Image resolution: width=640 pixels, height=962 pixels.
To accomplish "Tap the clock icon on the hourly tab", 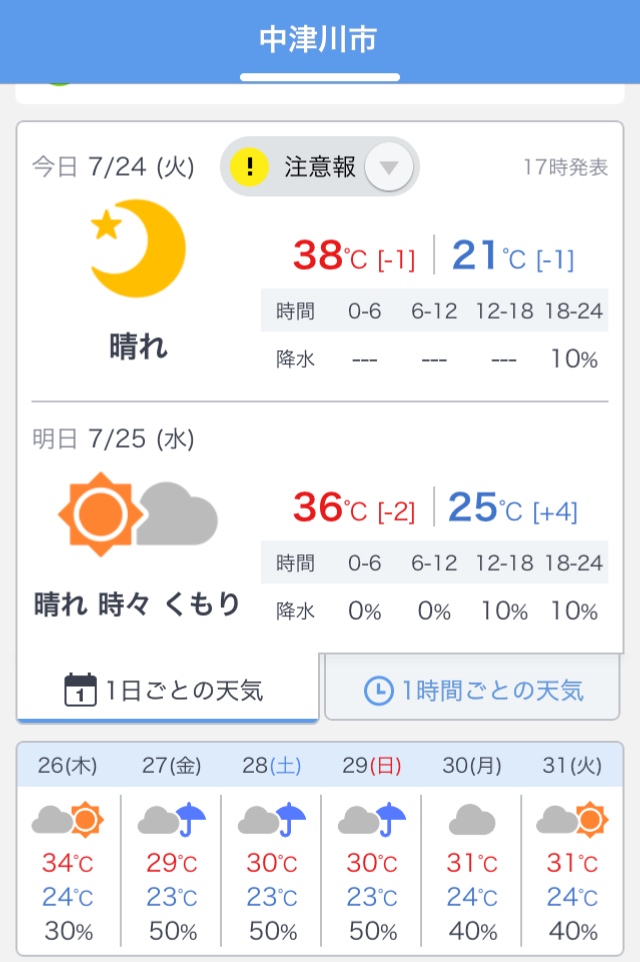I will (379, 691).
